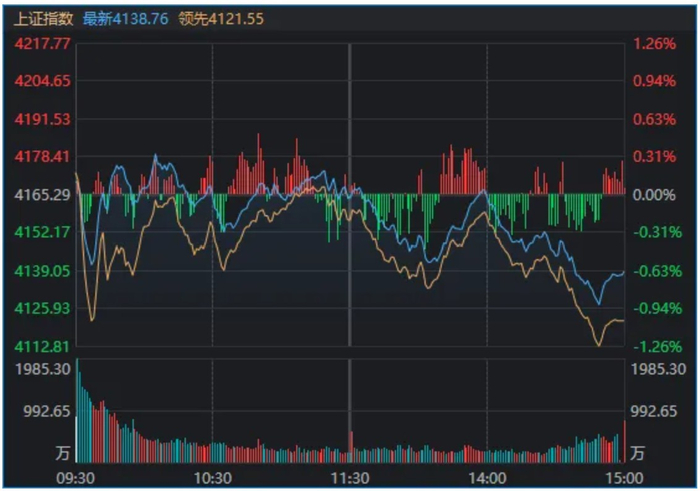This screenshot has height=491, width=700.
Task: Click the 上证指数 index title
Action: (43, 19)
